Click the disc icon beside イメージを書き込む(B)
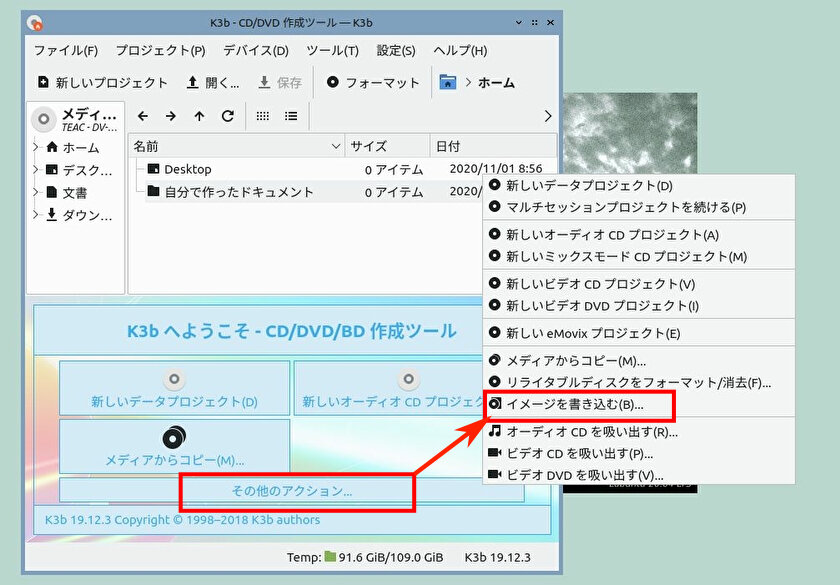Screen dimensions: 840x585 click(495, 403)
